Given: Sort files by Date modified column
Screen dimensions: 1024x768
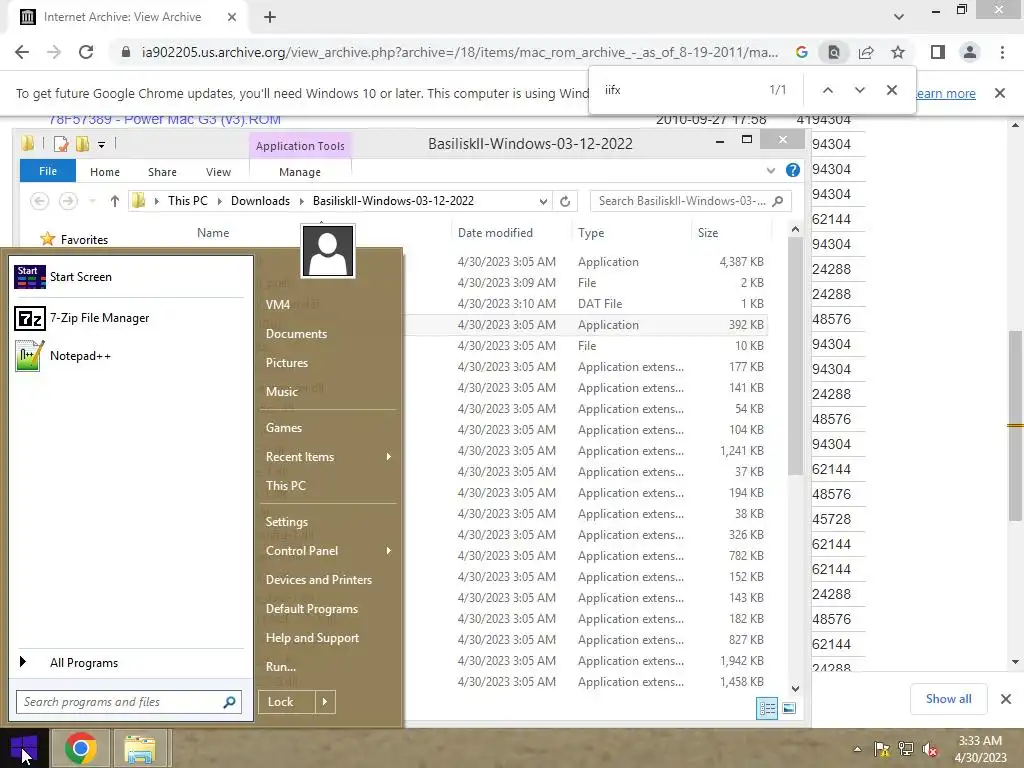Looking at the screenshot, I should point(495,233).
